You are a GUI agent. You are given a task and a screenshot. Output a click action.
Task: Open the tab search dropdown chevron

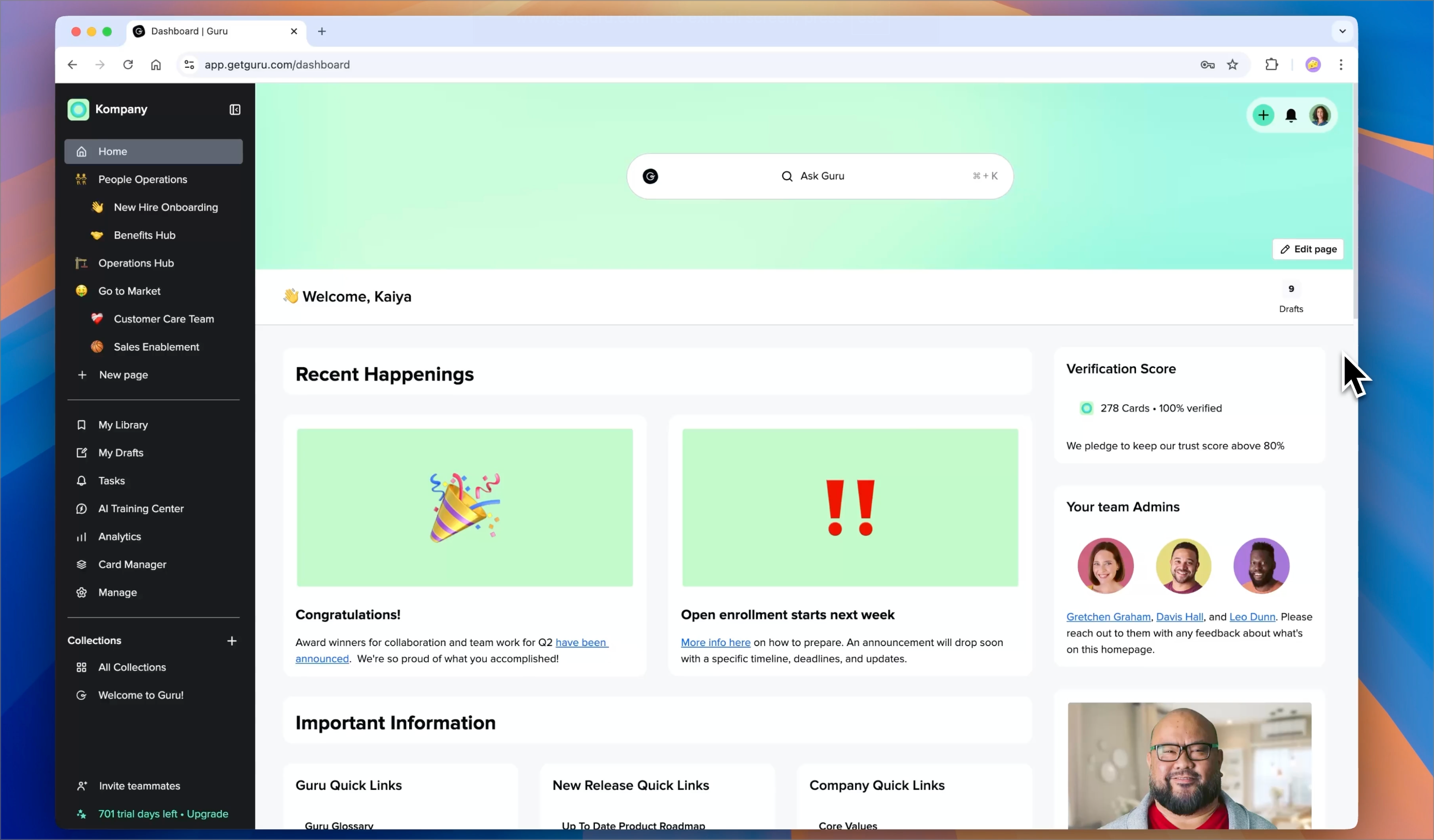tap(1342, 32)
